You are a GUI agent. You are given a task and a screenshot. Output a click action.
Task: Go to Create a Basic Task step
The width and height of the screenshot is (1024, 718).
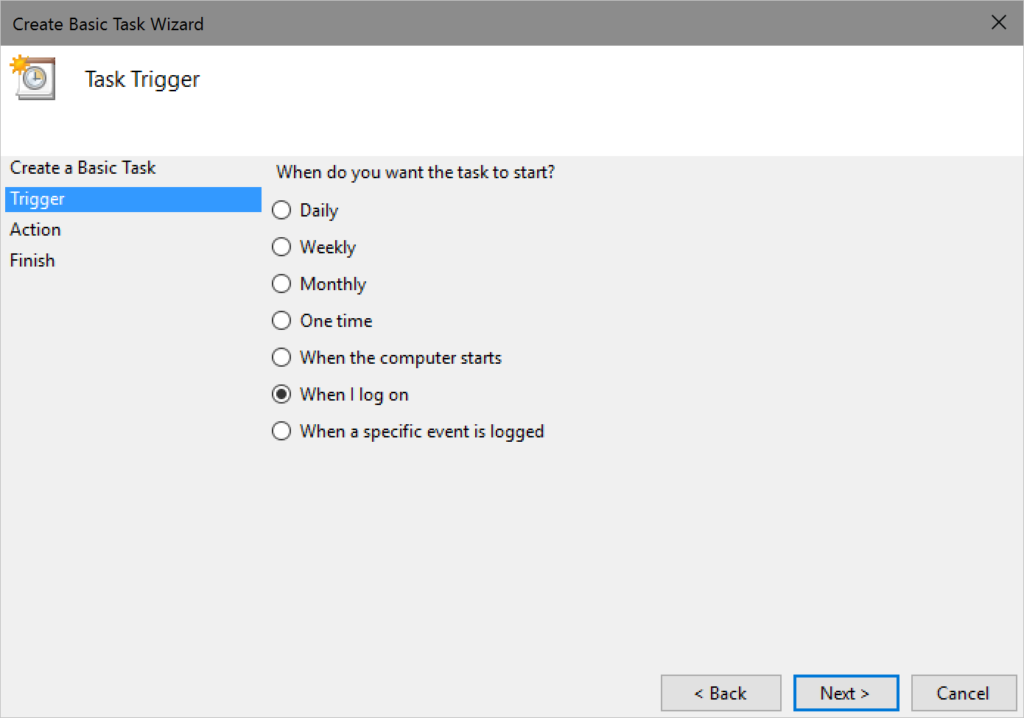83,168
